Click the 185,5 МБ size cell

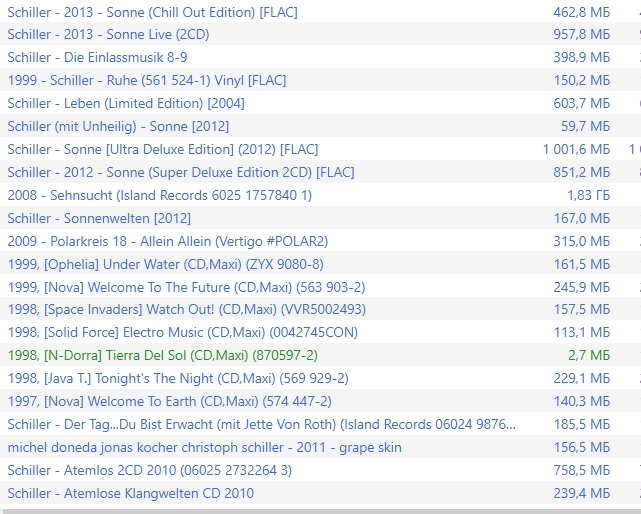pos(582,424)
